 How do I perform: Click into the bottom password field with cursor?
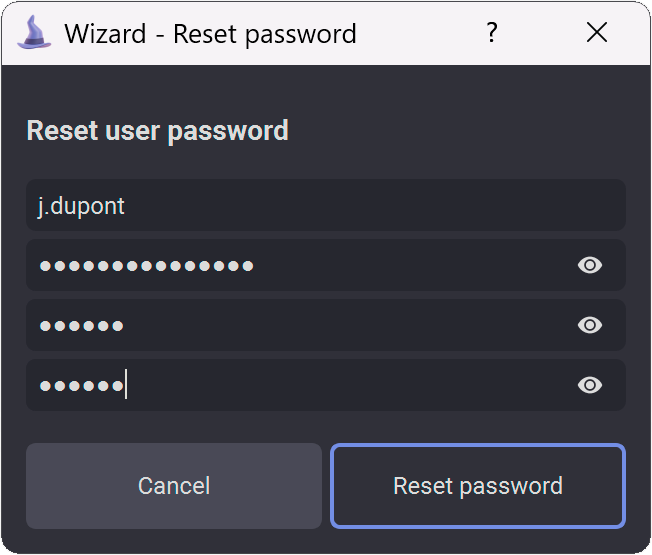326,385
